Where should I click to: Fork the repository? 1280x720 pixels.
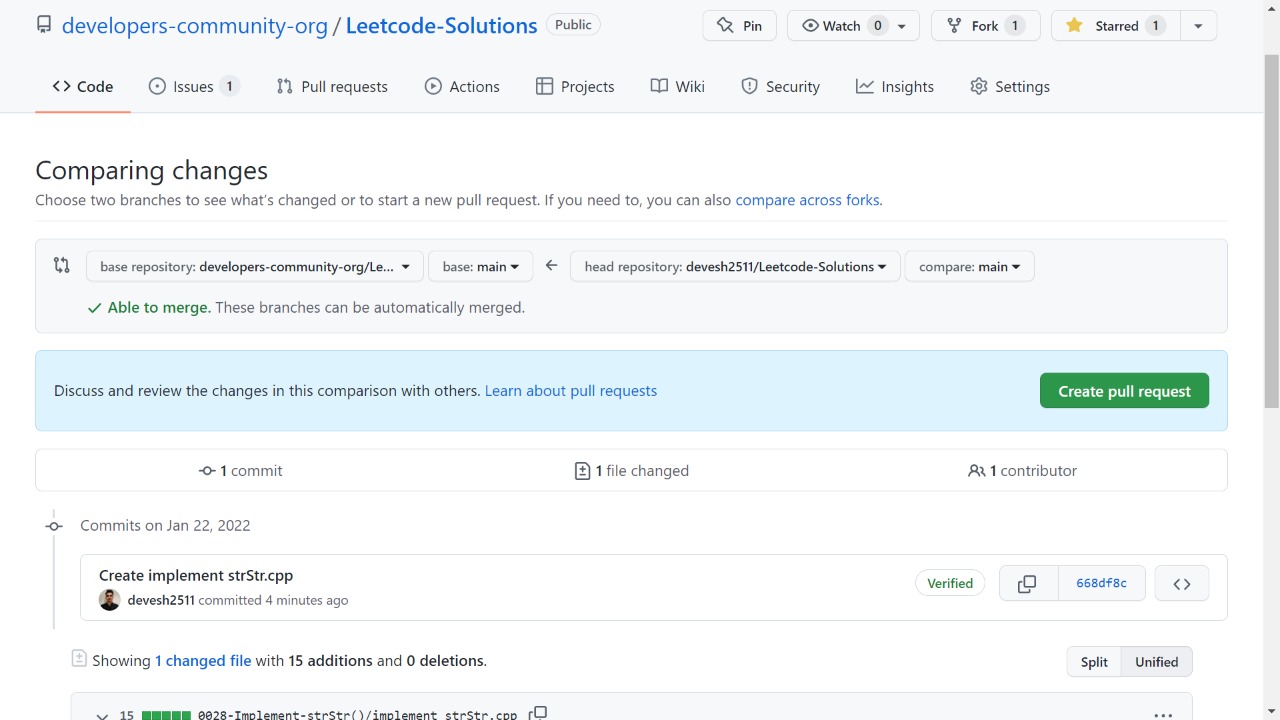click(985, 26)
